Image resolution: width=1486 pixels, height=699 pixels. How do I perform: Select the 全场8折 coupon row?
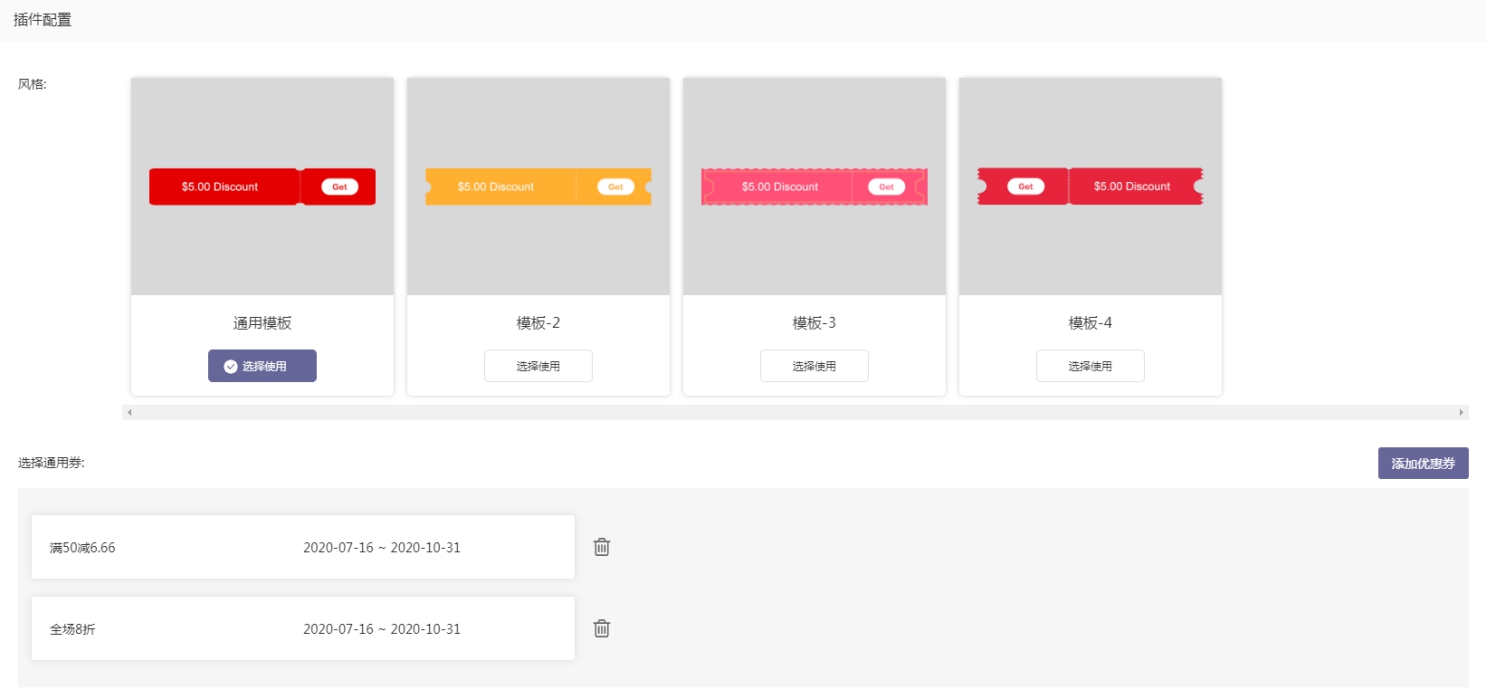tap(303, 629)
